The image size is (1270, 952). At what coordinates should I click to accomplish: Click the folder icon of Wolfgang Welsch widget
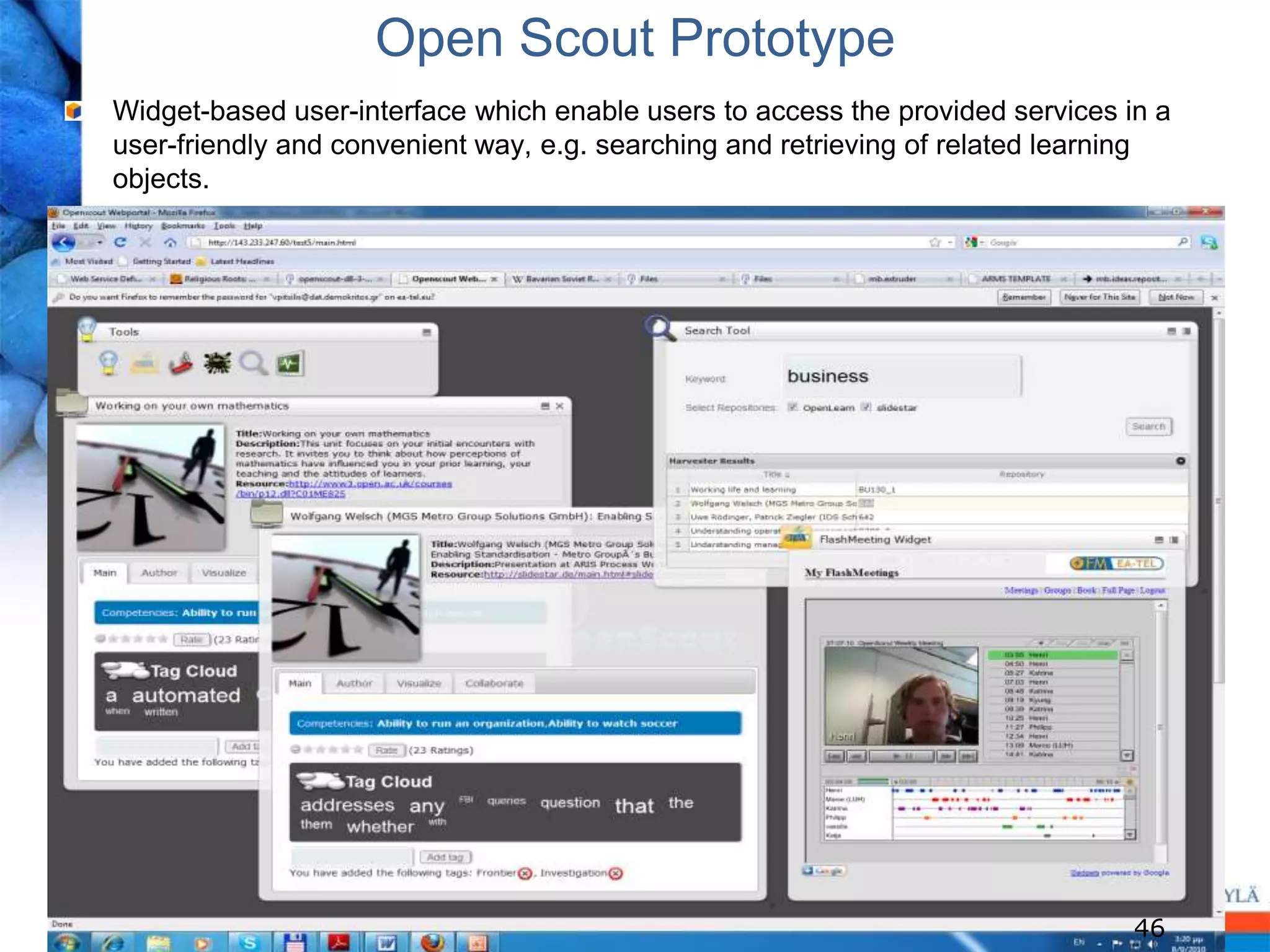[x=267, y=514]
